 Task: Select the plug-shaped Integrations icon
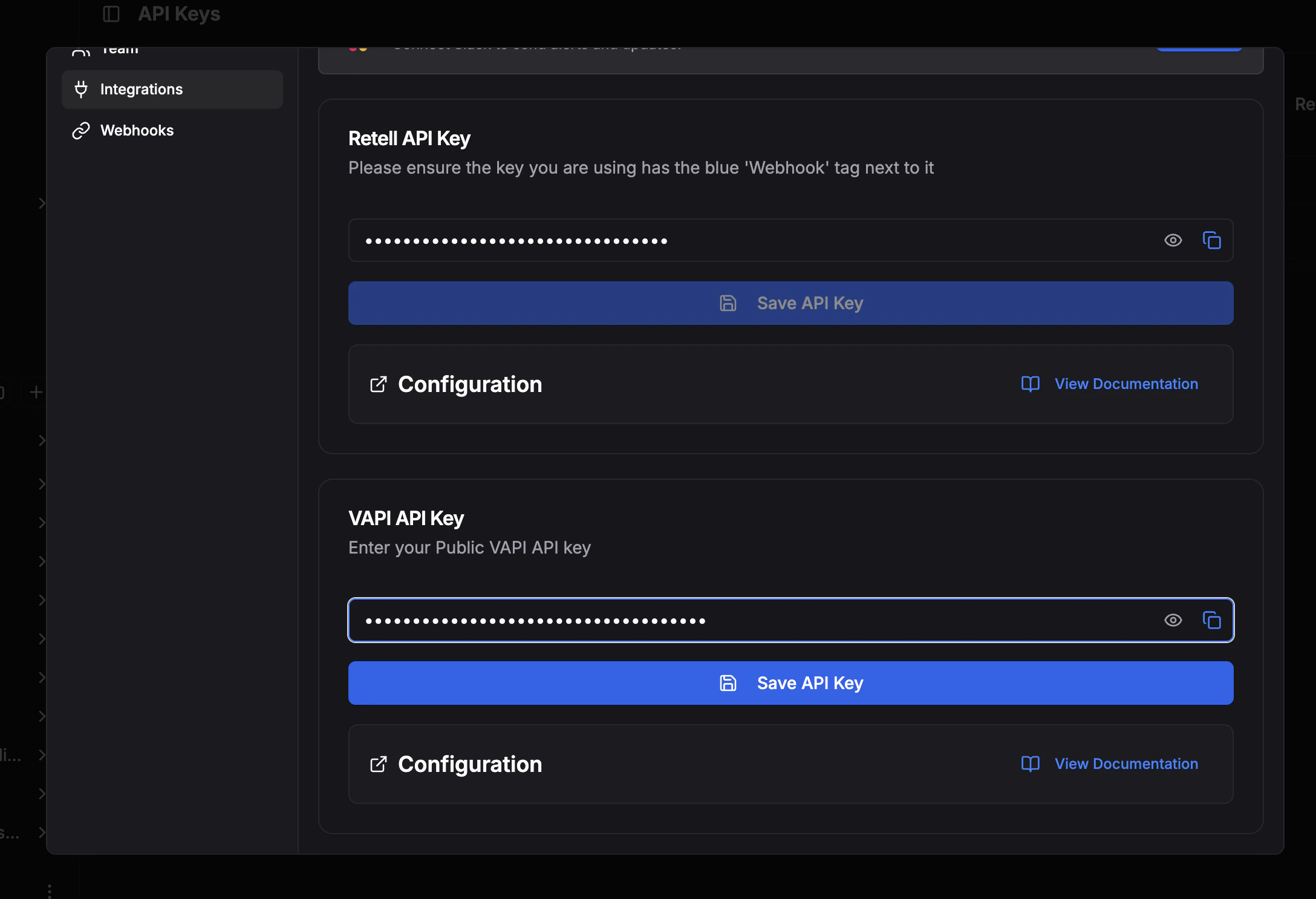click(x=82, y=89)
